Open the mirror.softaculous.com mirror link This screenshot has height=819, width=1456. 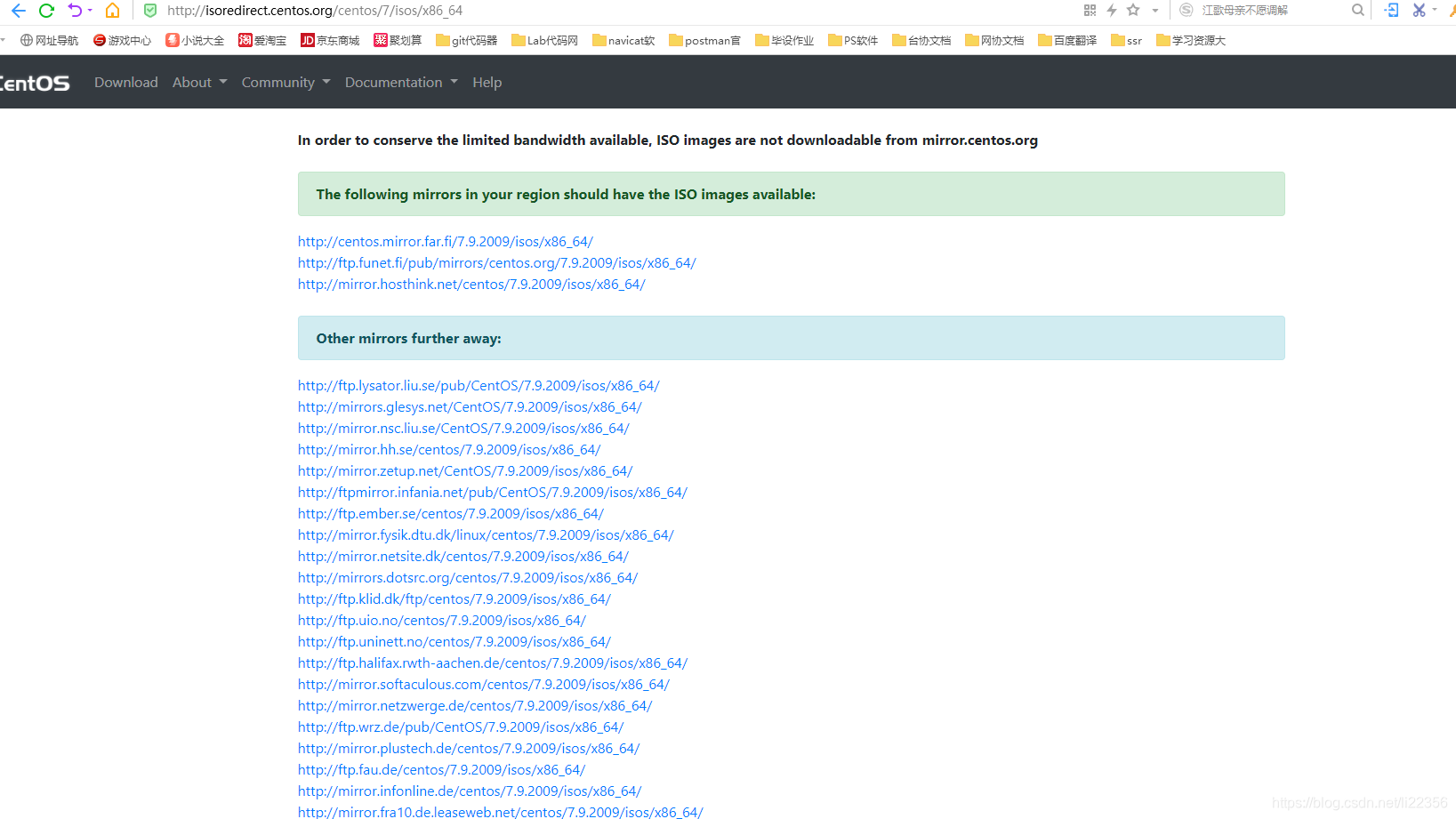pyautogui.click(x=484, y=685)
